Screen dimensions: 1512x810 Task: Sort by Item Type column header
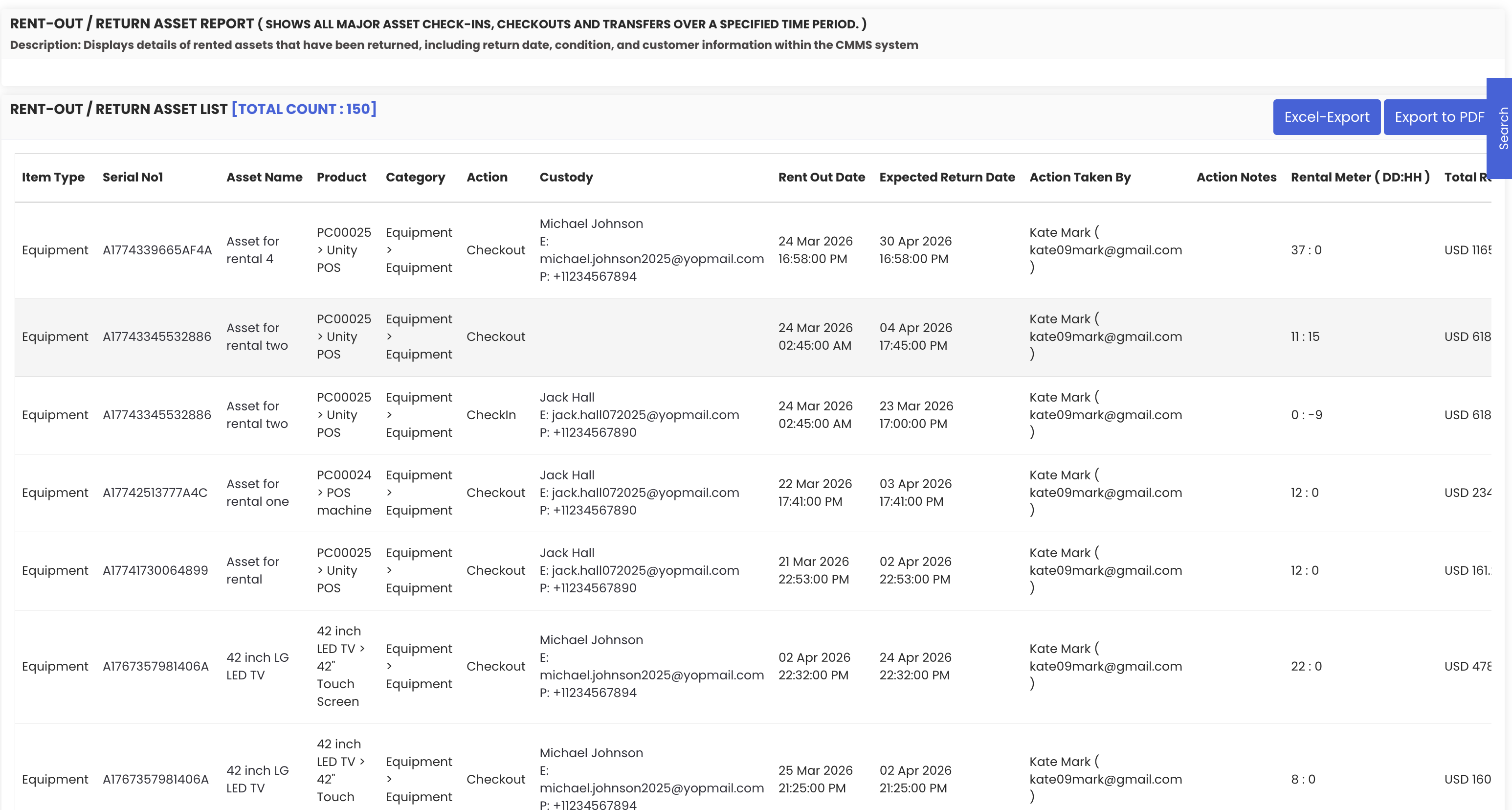click(53, 177)
